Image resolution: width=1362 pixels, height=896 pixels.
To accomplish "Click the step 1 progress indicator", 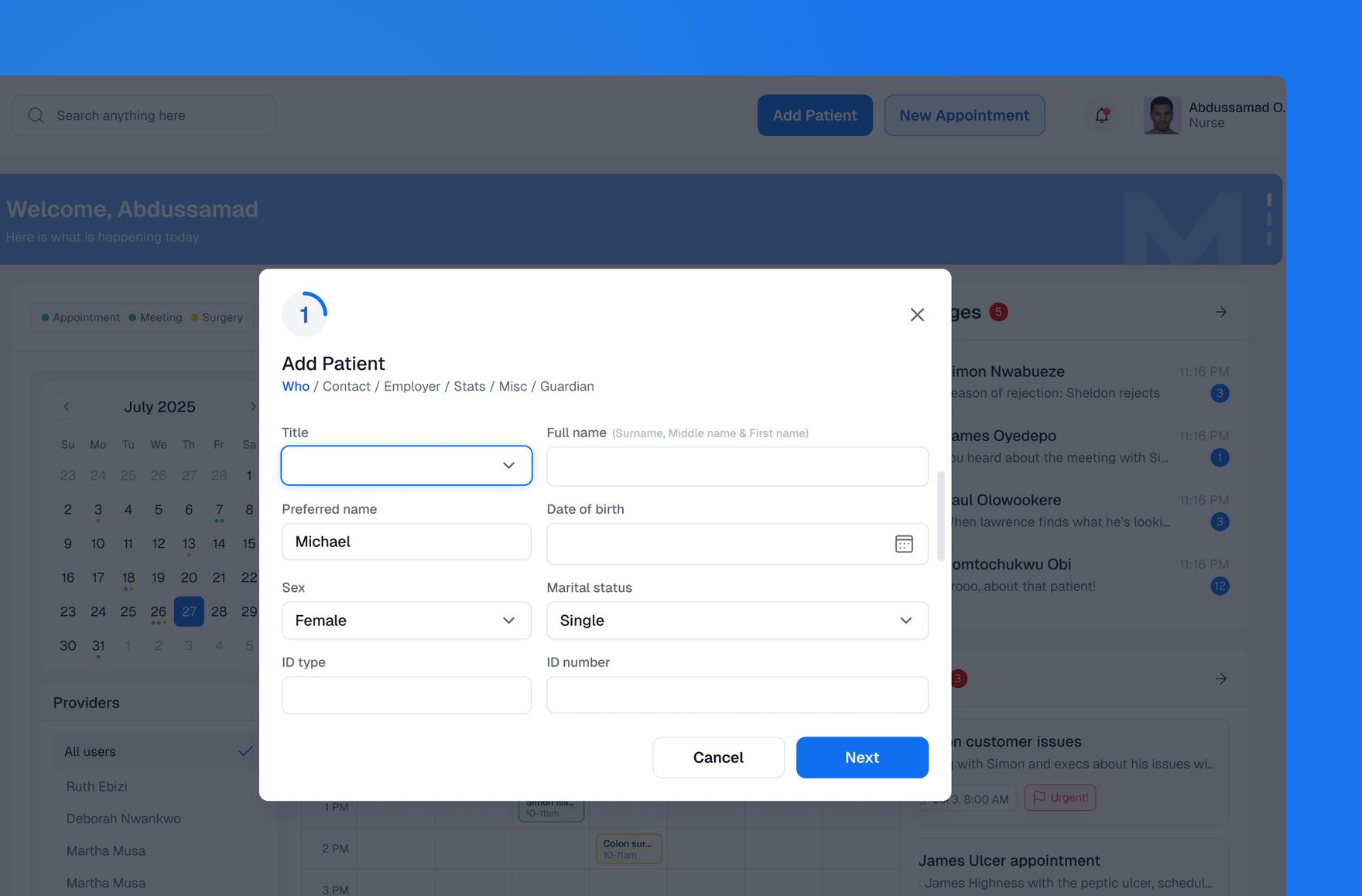I will pos(304,314).
